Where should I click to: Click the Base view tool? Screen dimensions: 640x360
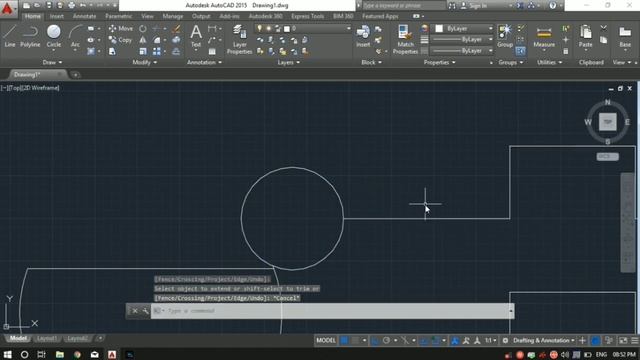(625, 36)
